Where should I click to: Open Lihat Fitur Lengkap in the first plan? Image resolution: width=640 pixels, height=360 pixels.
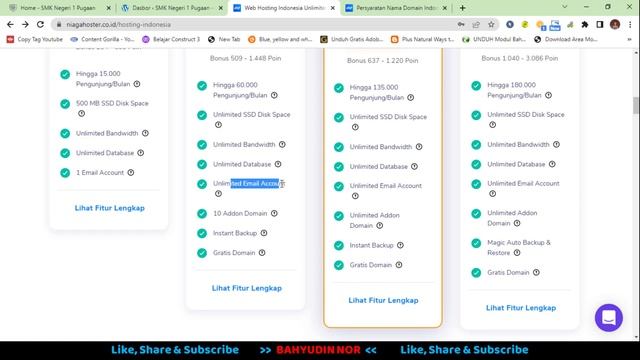109,208
